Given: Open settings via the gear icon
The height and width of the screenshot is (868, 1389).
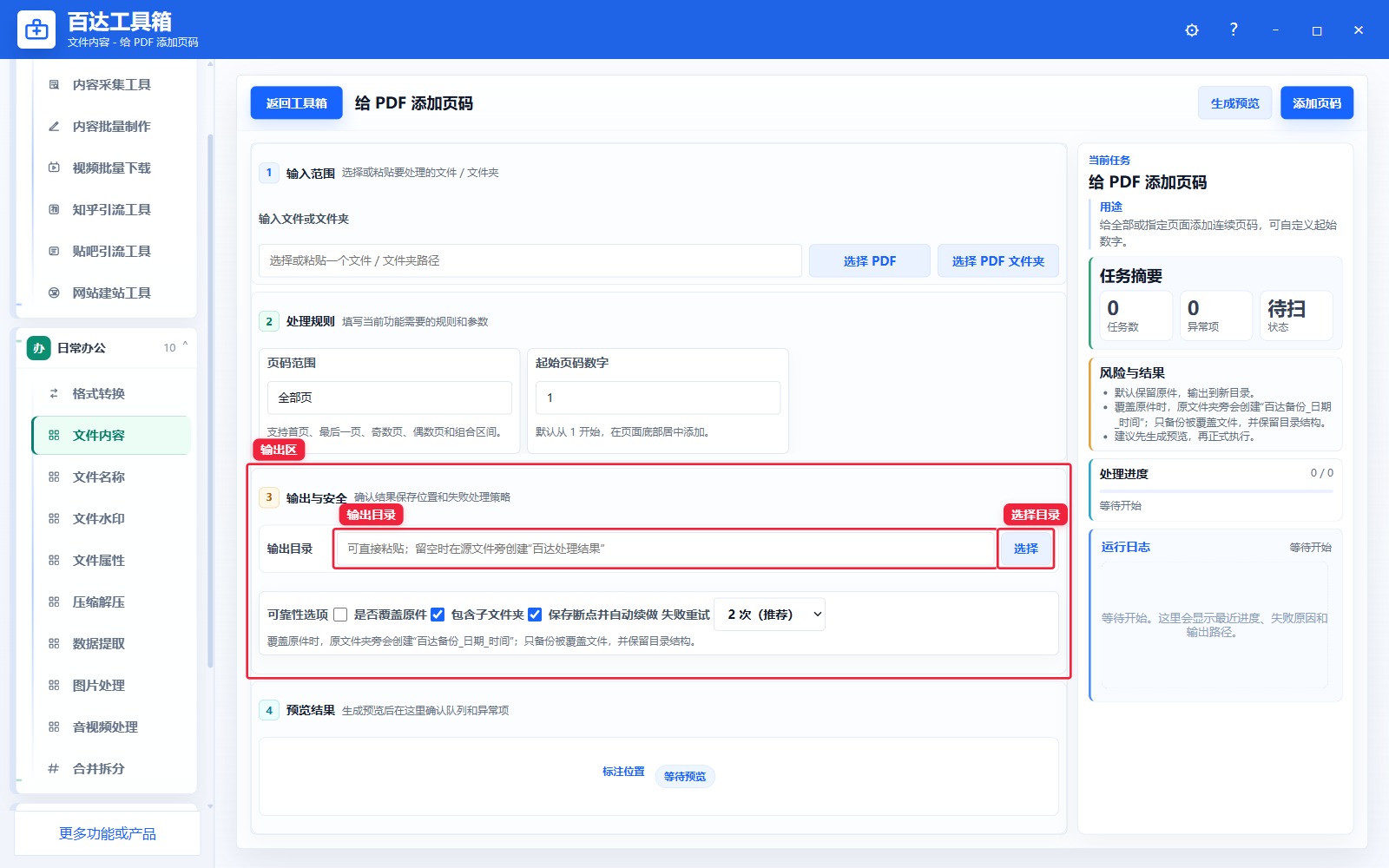Looking at the screenshot, I should (x=1192, y=30).
